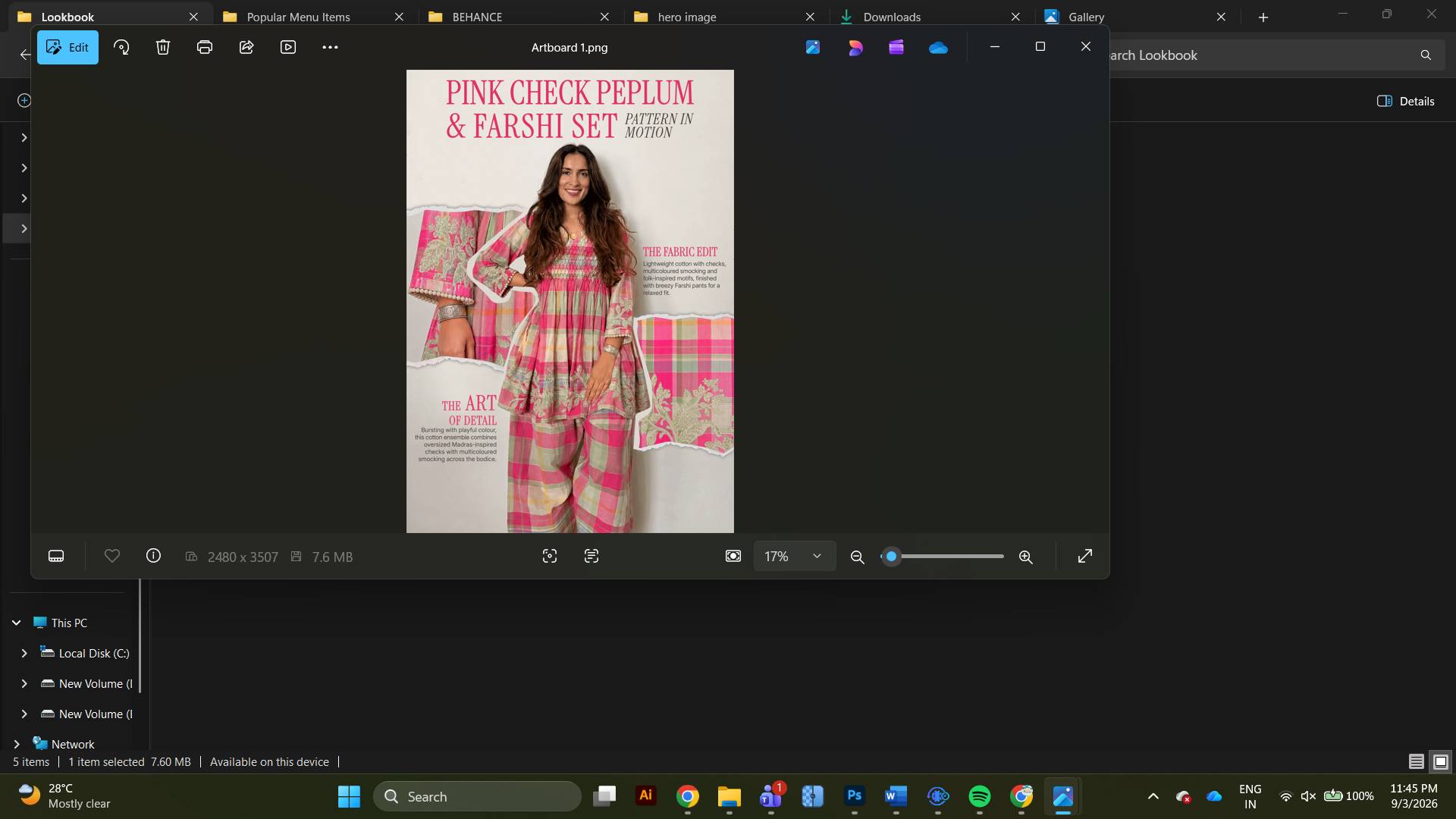The image size is (1456, 819).
Task: Open the Details pane button
Action: click(1406, 101)
